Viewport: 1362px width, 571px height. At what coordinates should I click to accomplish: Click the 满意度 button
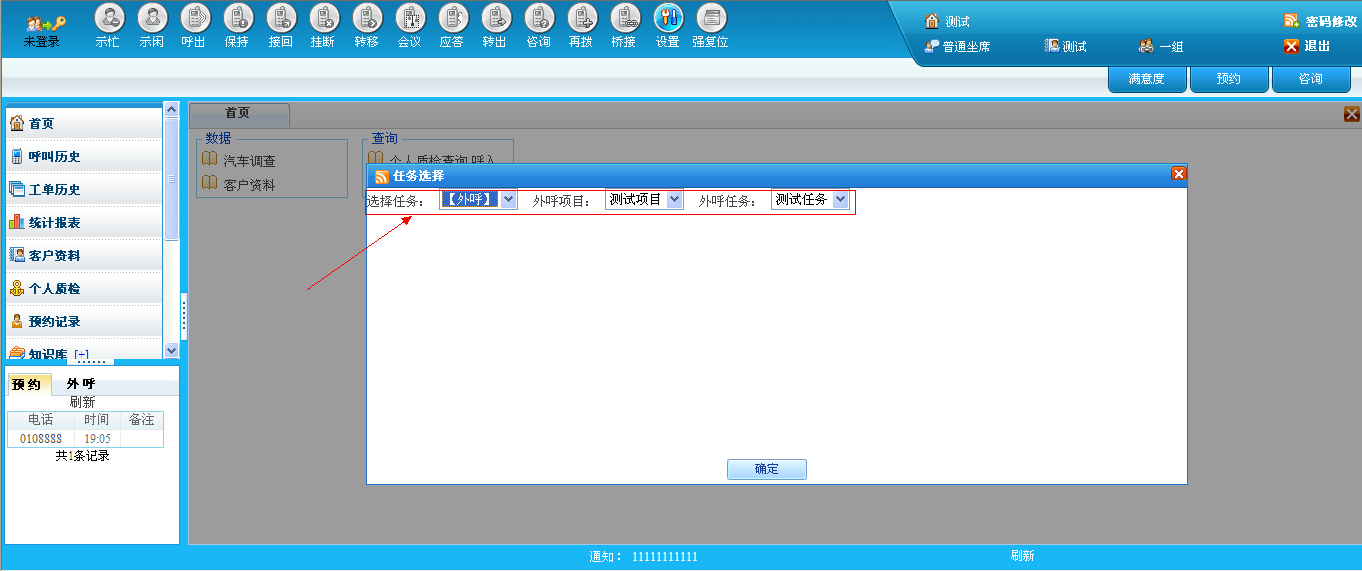(x=1146, y=79)
